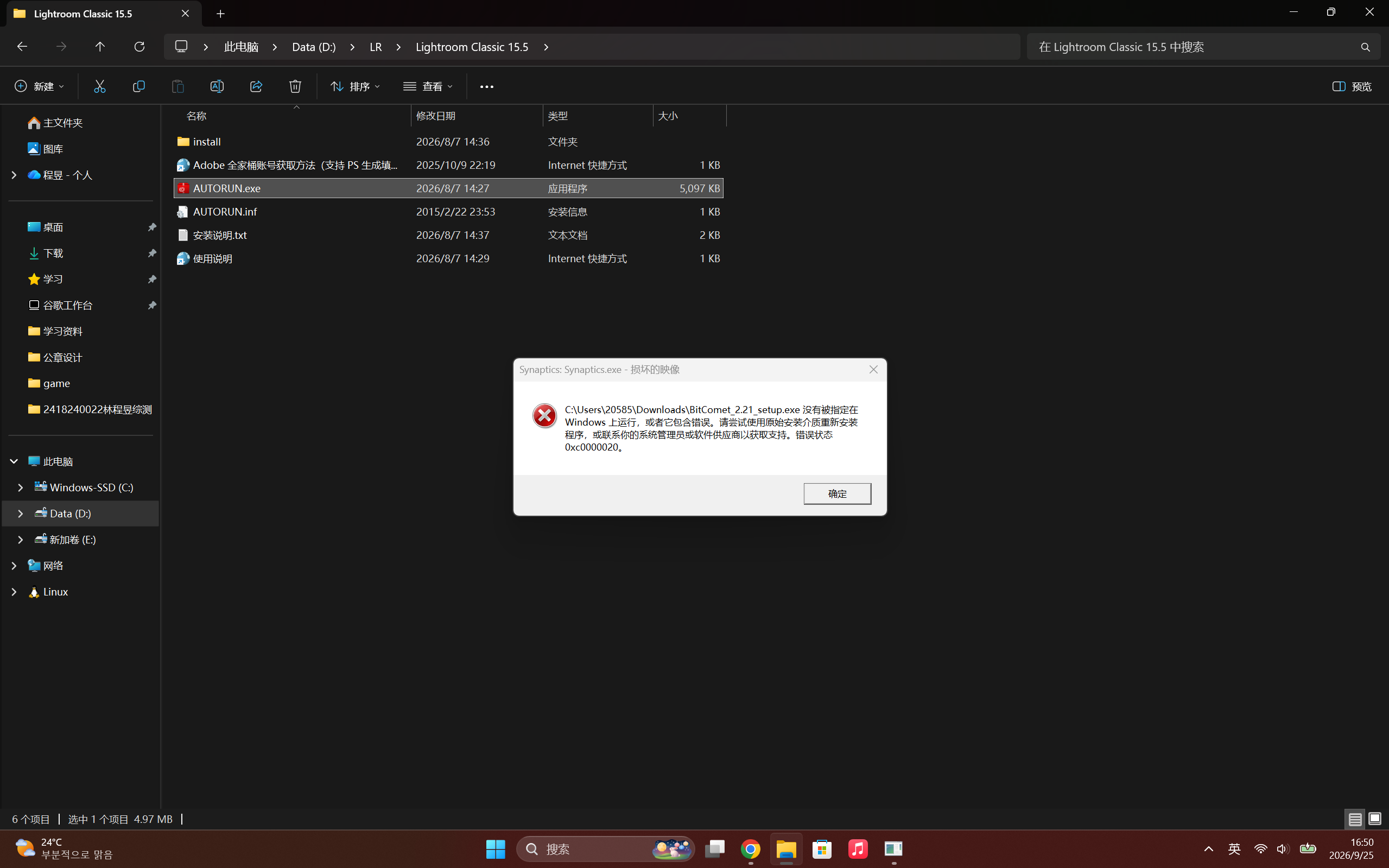The height and width of the screenshot is (868, 1389).
Task: Switch to large icons view in status bar
Action: click(1375, 819)
